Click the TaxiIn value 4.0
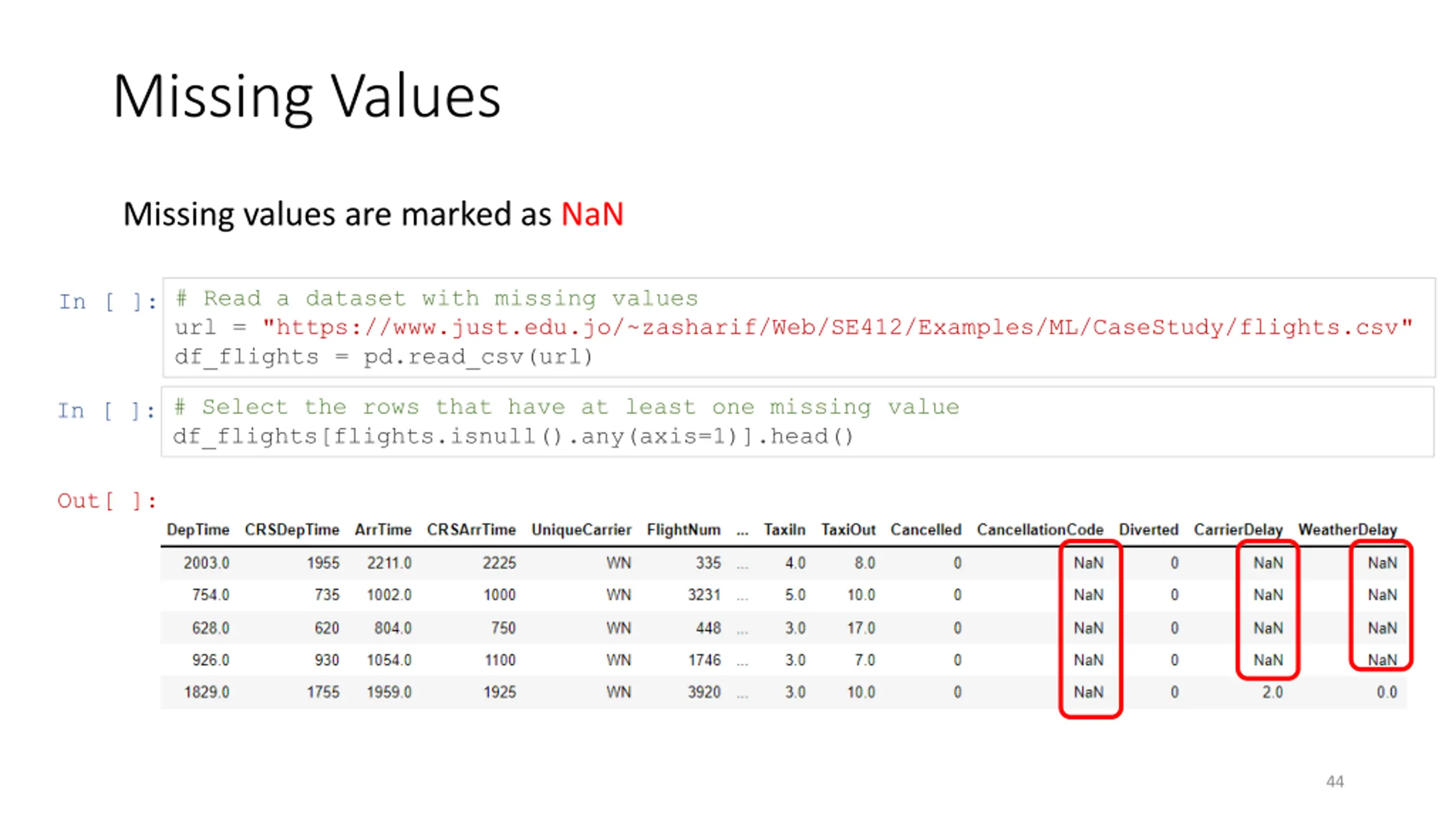Viewport: 1456px width, 819px height. click(x=795, y=562)
